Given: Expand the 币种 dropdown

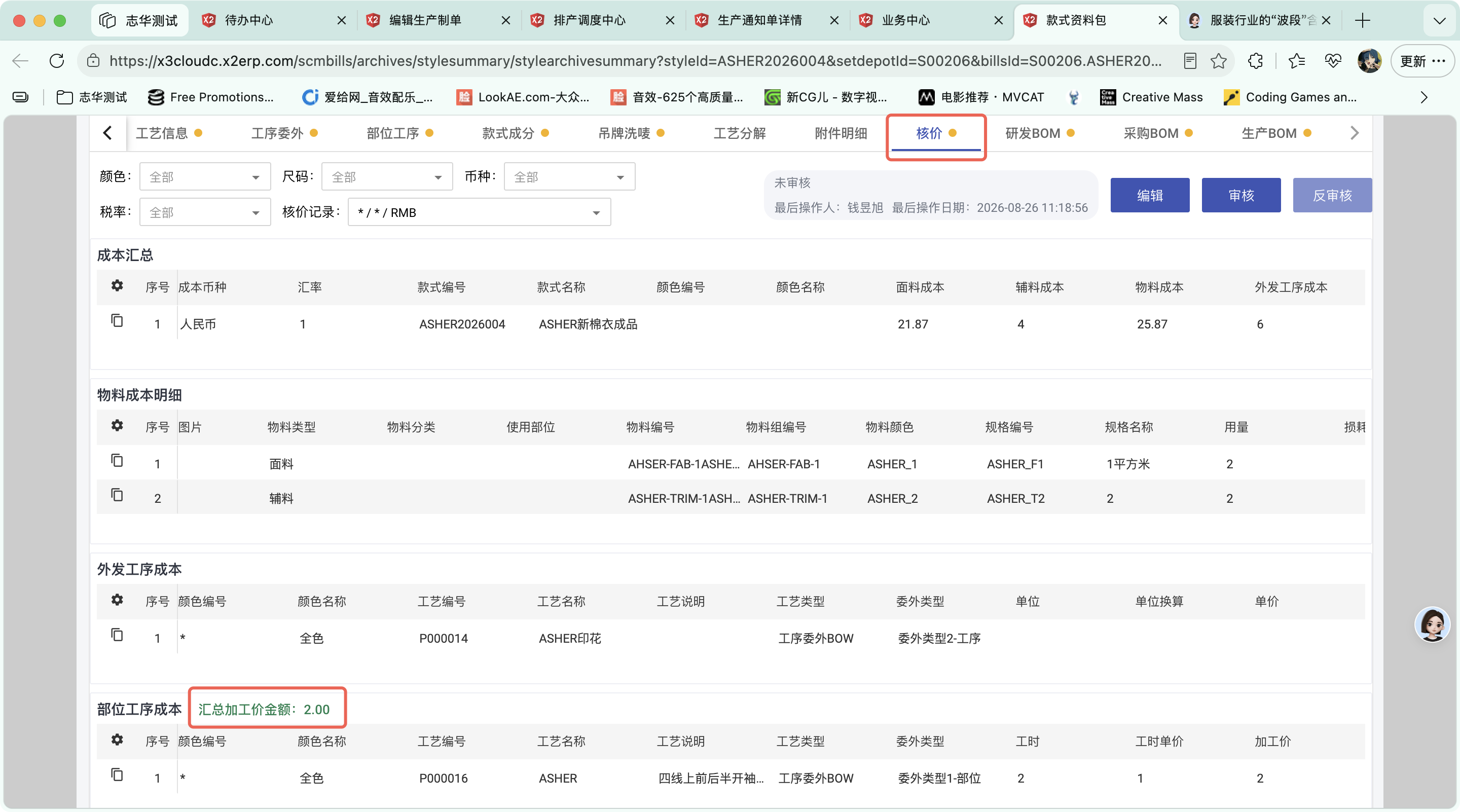Looking at the screenshot, I should coord(570,177).
